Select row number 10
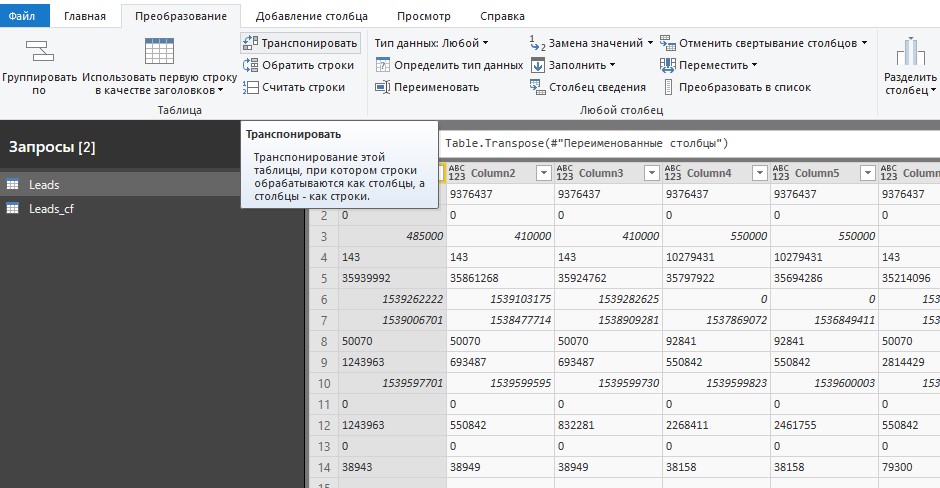Viewport: 940px width, 488px height. pyautogui.click(x=324, y=383)
